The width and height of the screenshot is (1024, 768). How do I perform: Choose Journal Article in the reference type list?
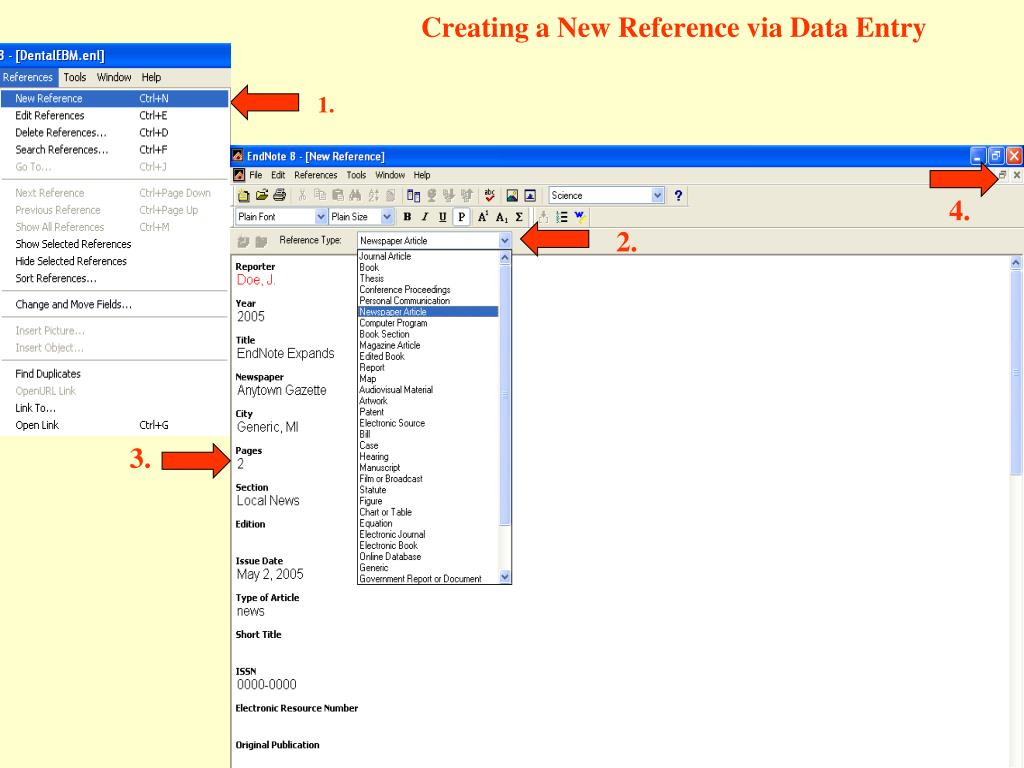coord(385,257)
